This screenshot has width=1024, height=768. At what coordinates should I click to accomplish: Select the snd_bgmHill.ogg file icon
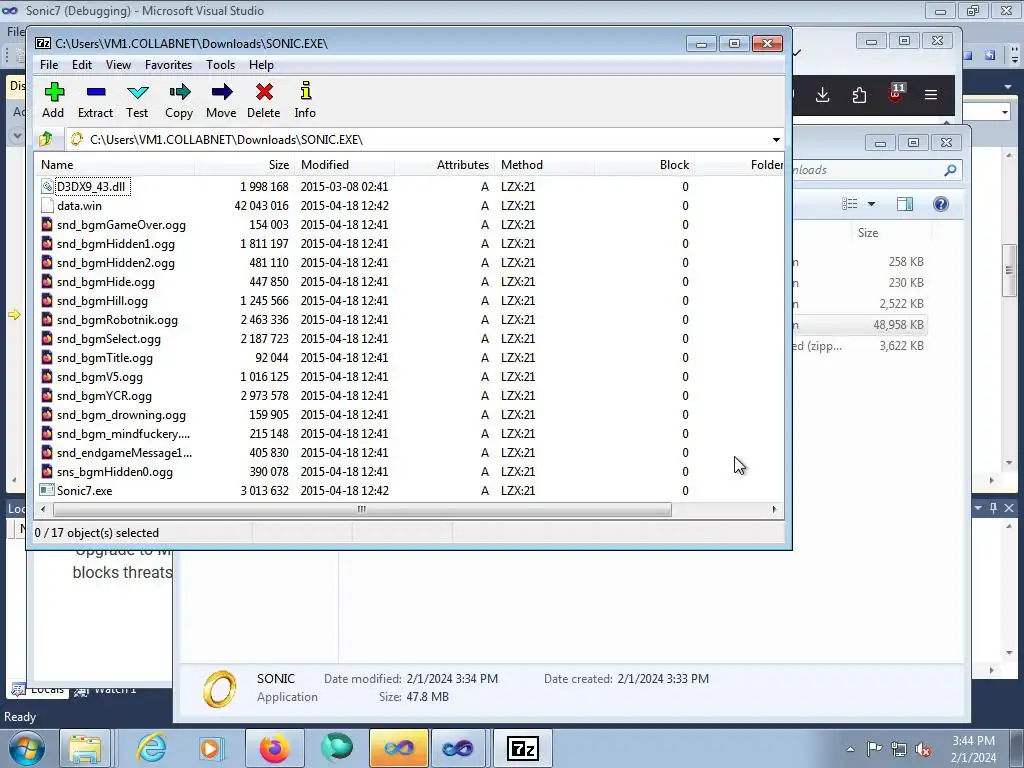click(47, 300)
